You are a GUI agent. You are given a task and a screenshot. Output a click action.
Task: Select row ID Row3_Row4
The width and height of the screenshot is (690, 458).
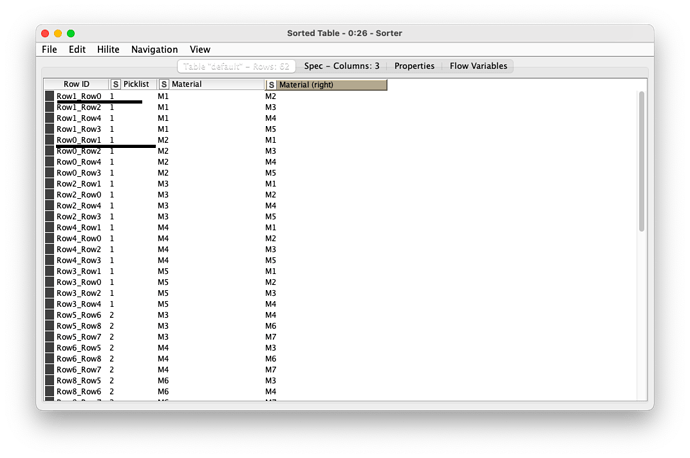click(79, 304)
